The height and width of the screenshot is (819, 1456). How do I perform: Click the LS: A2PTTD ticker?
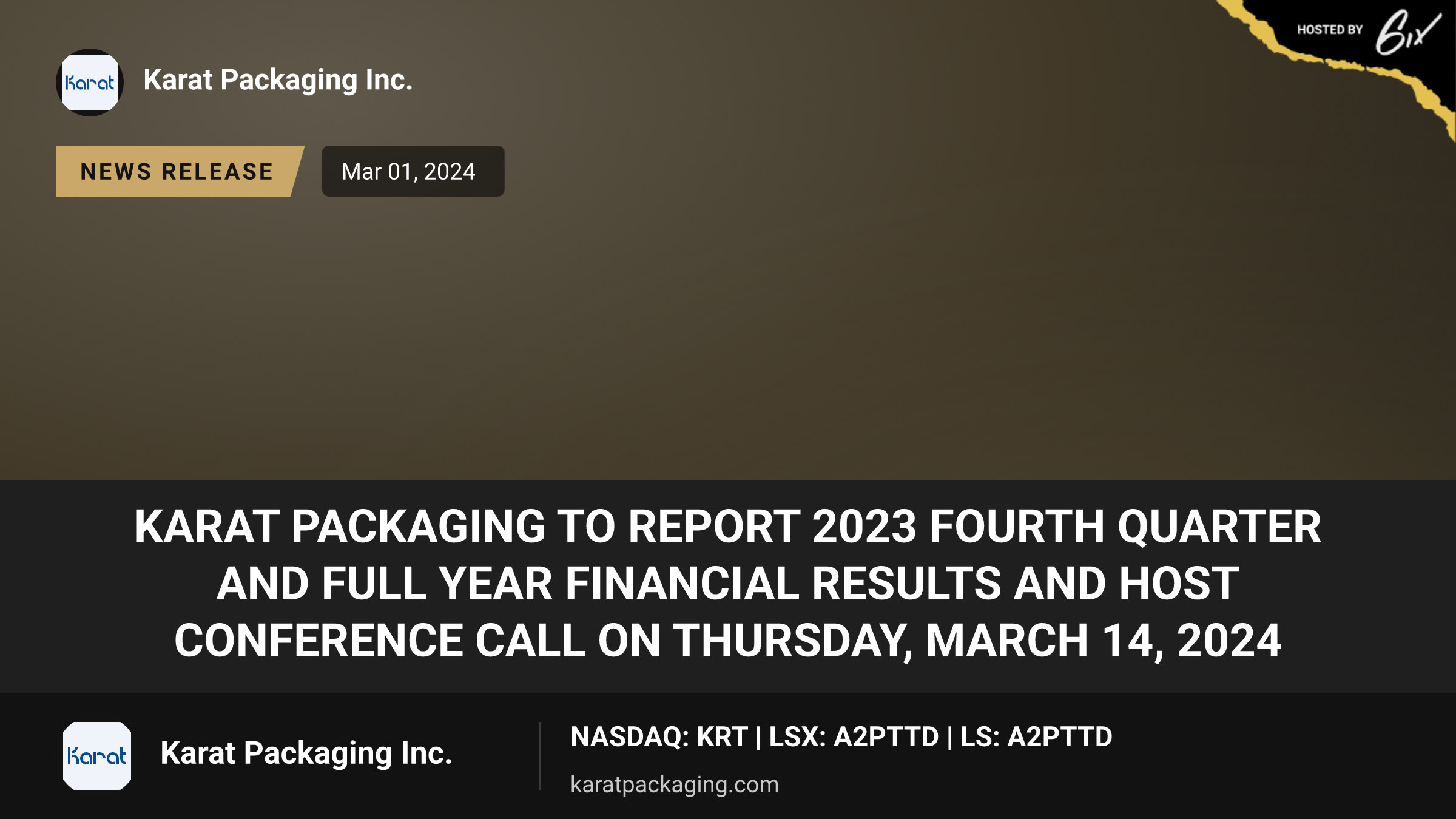1036,737
